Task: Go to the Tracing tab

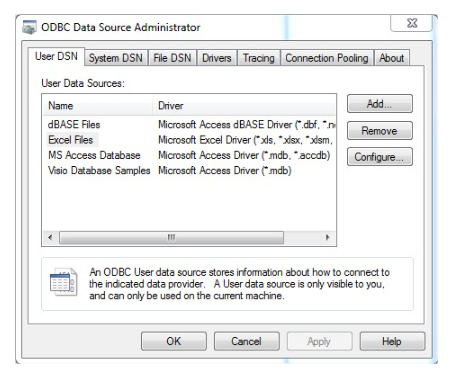Action: tap(259, 58)
